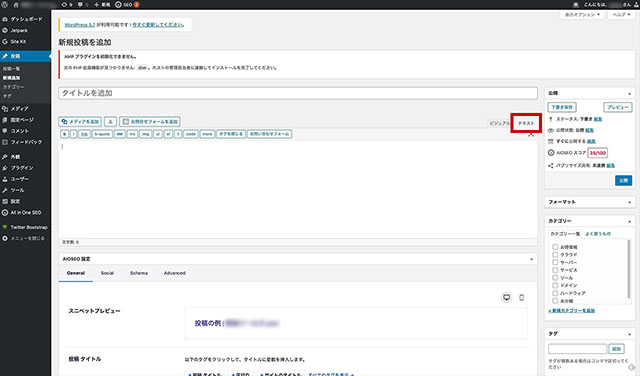
Task: Check the 未分類 category checkbox
Action: pos(555,300)
